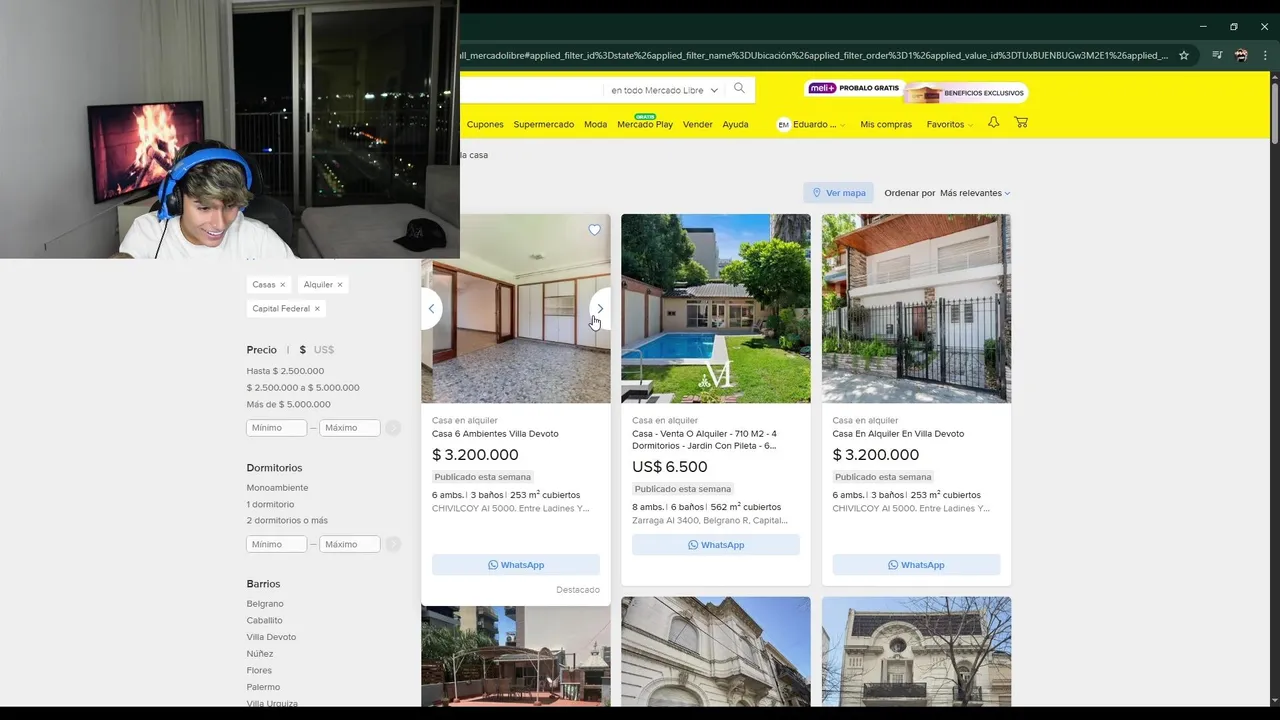Filter by Flores barrio
The height and width of the screenshot is (720, 1280).
pyautogui.click(x=259, y=671)
